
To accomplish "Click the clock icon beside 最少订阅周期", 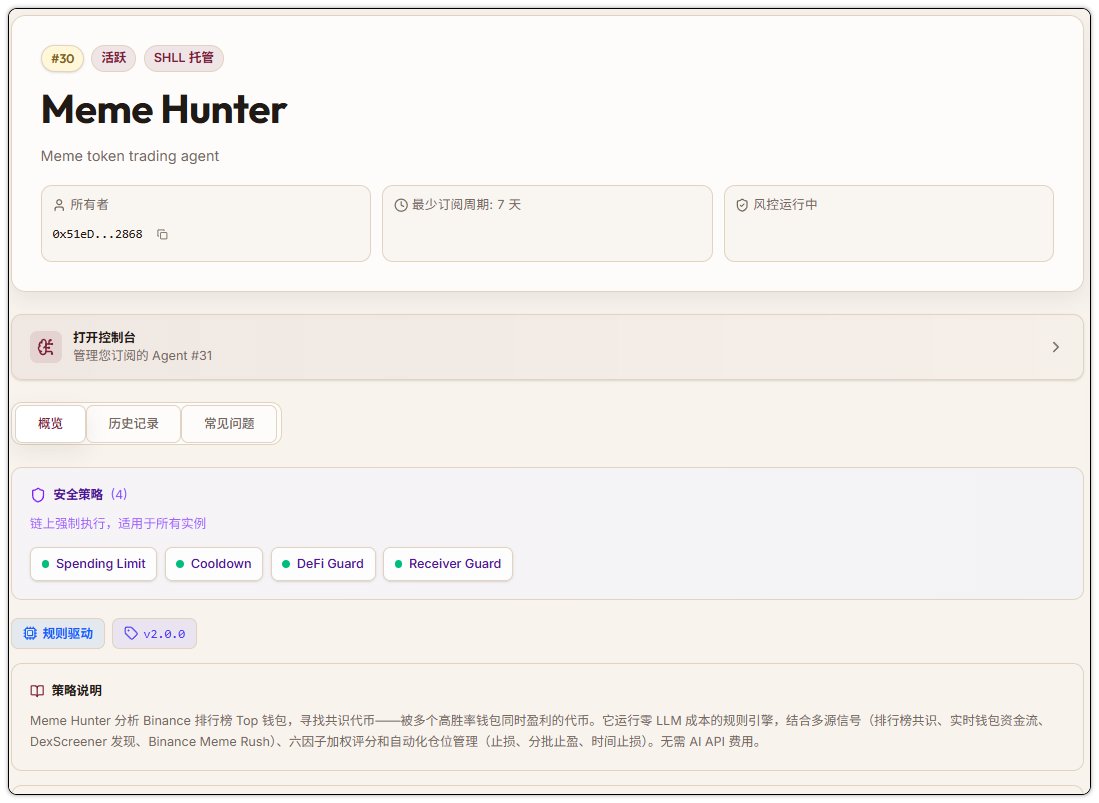I will 401,205.
